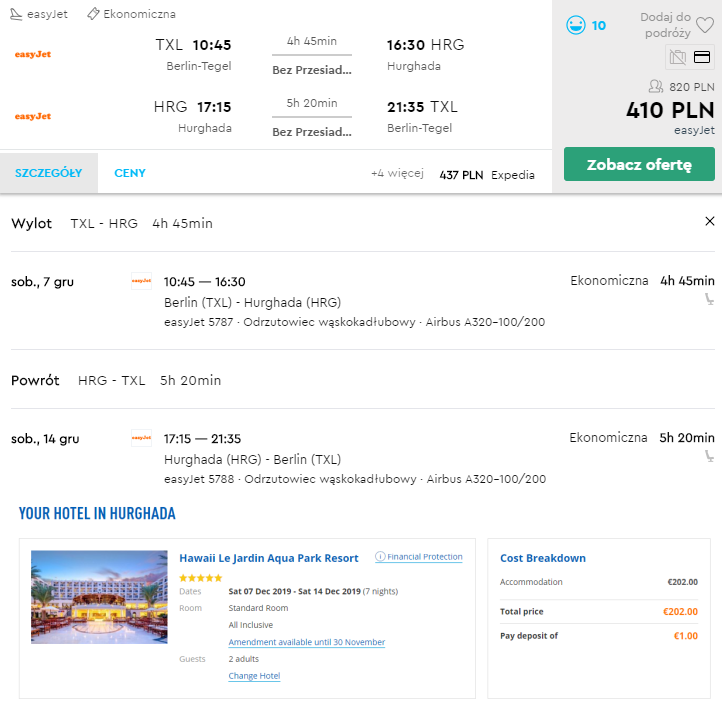Close the flight details panel with X
722x702 pixels.
(710, 221)
